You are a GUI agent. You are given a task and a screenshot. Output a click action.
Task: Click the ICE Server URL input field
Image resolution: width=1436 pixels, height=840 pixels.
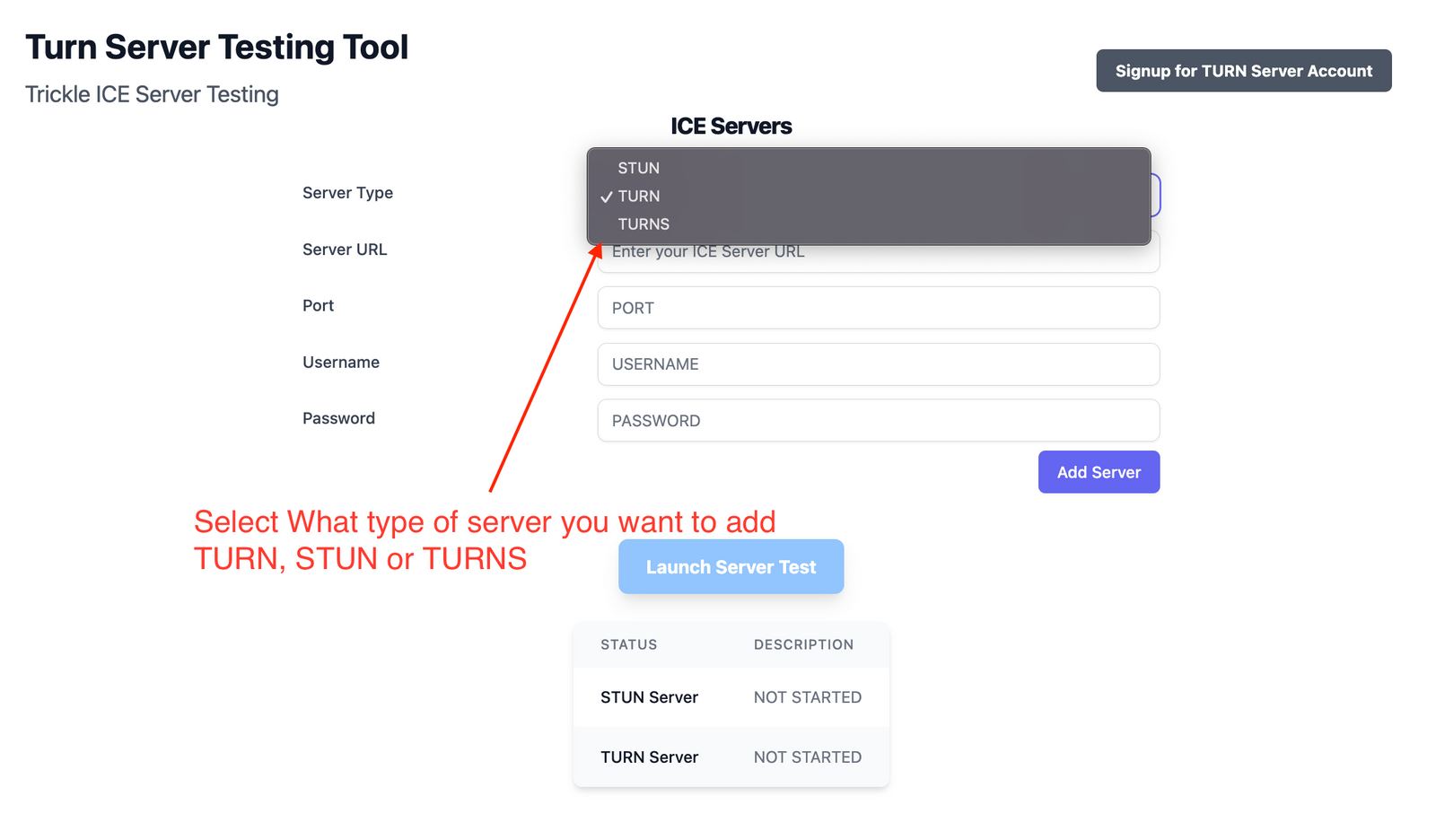tap(878, 251)
